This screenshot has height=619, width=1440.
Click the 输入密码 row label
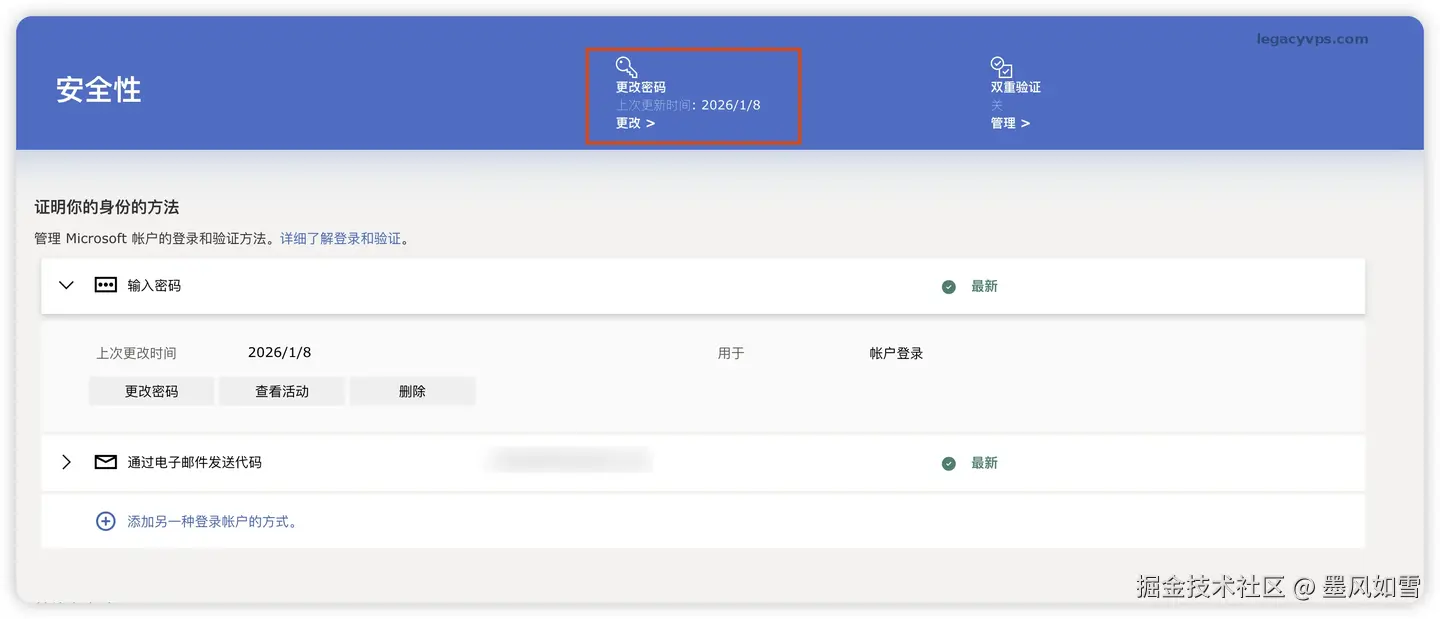click(154, 286)
